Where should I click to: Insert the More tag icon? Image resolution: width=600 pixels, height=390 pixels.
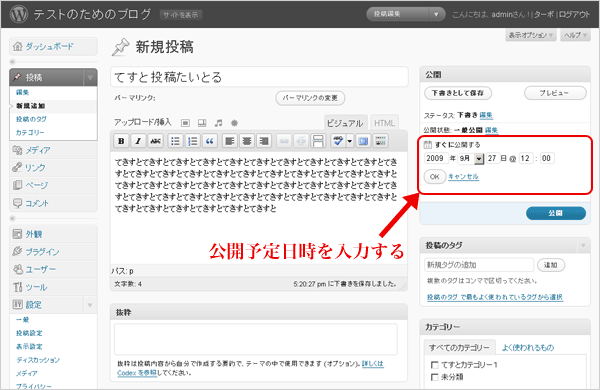coord(318,141)
